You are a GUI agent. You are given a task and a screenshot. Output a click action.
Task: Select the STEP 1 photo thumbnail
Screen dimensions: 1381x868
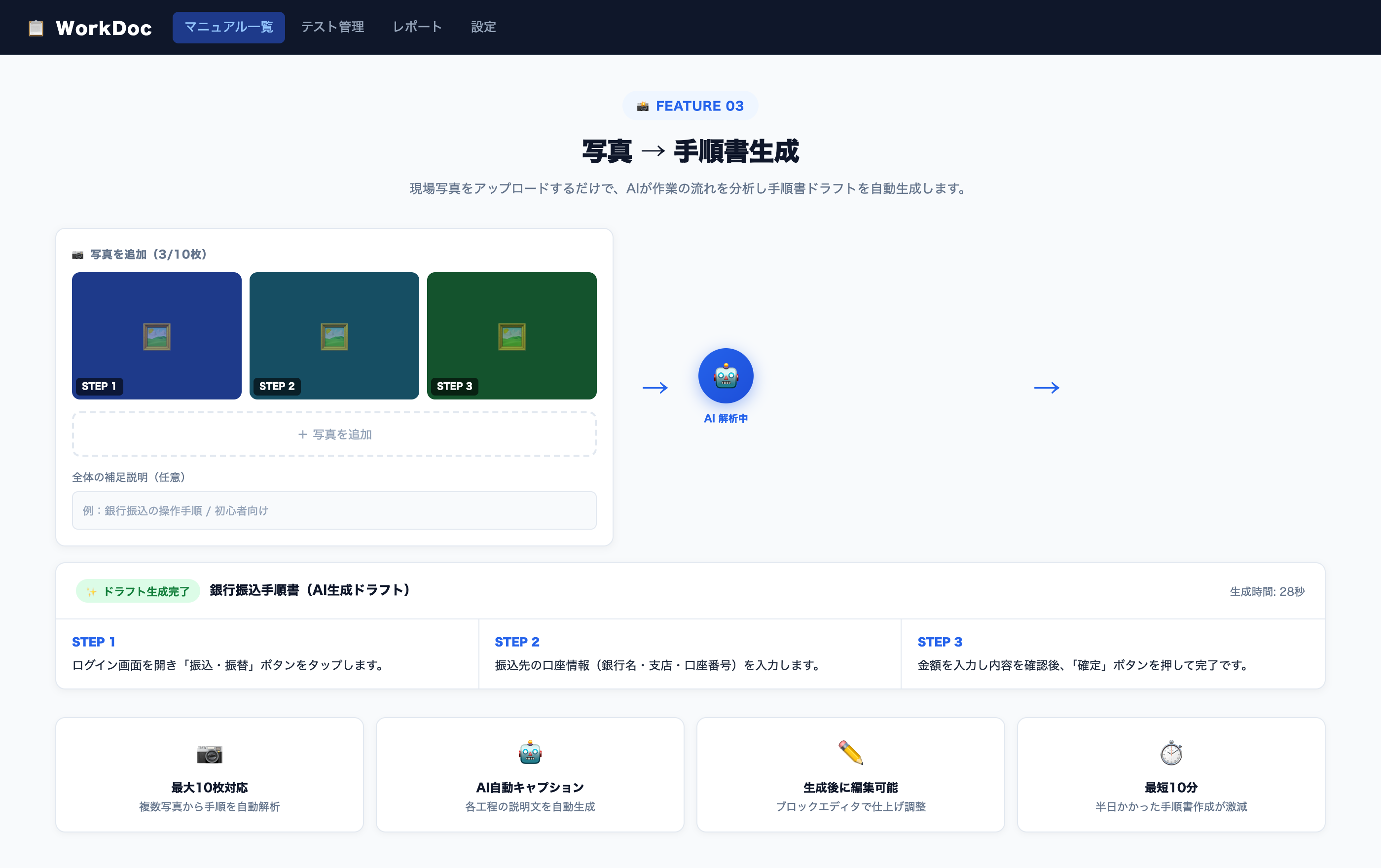(156, 335)
